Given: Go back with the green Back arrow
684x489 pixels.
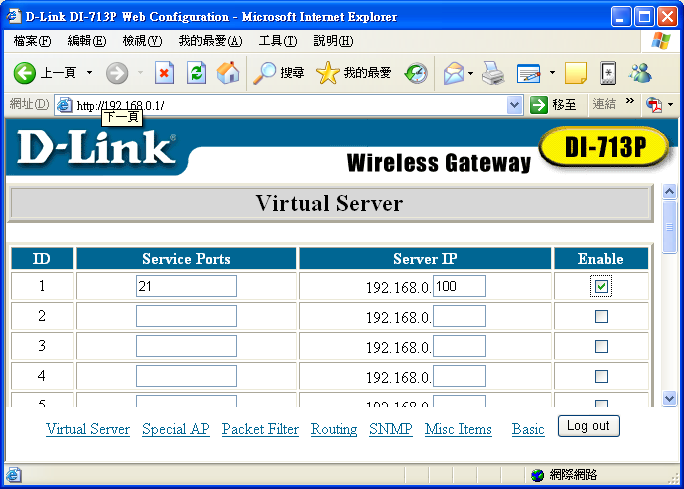Looking at the screenshot, I should click(24, 72).
